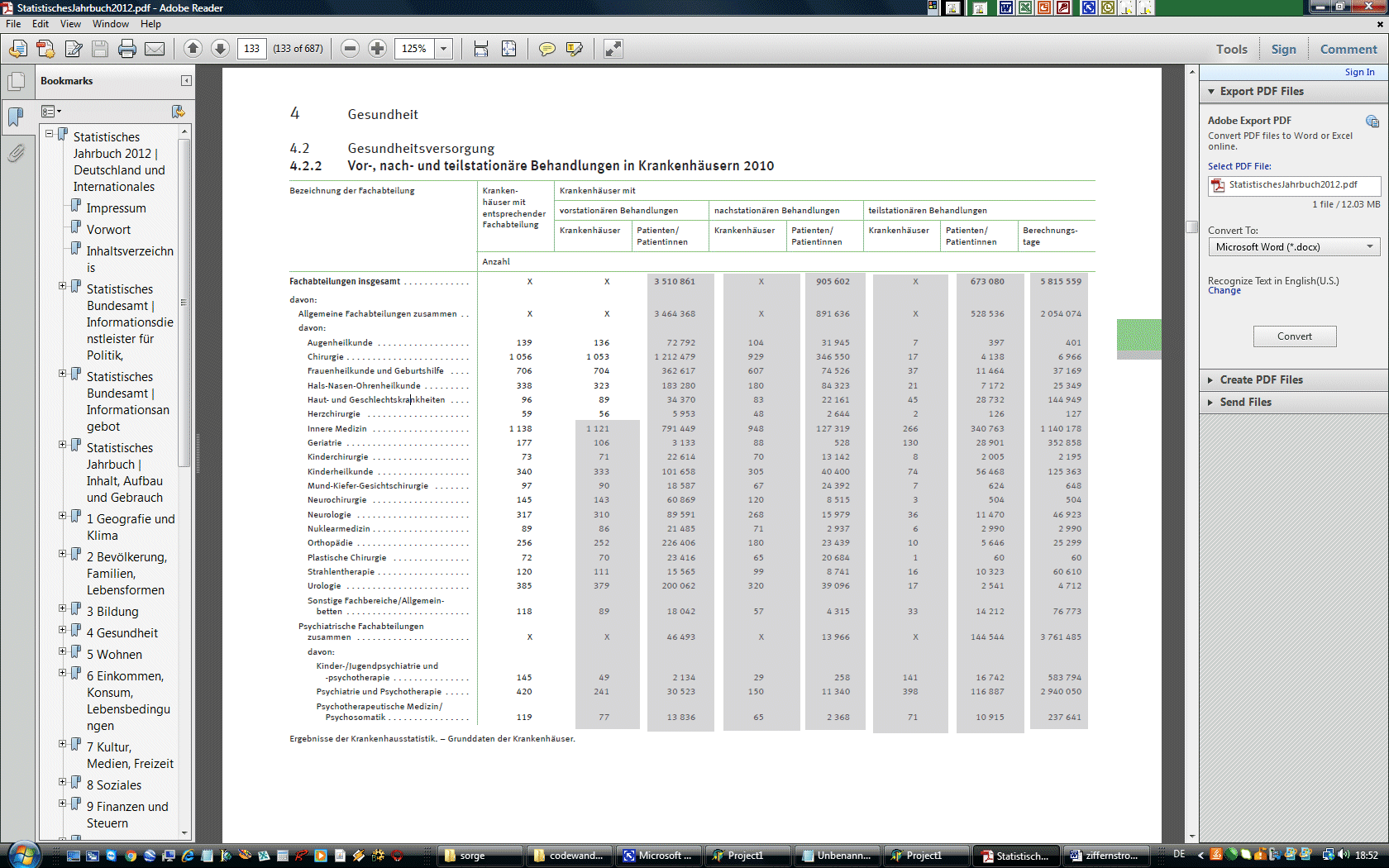Open the Attachments paperclip panel
This screenshot has height=868, width=1389.
point(16,153)
